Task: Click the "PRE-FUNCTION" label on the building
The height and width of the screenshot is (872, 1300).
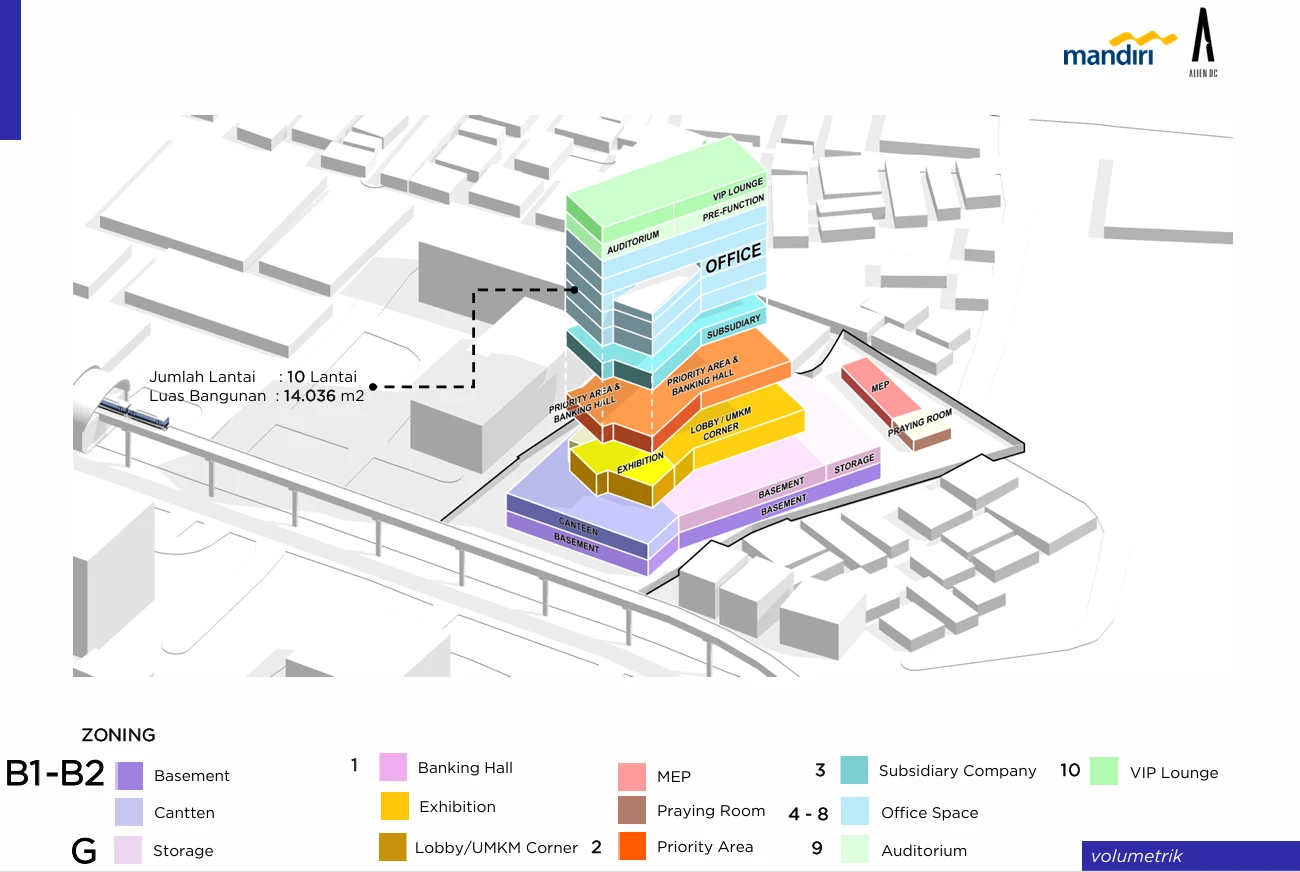Action: pos(733,209)
